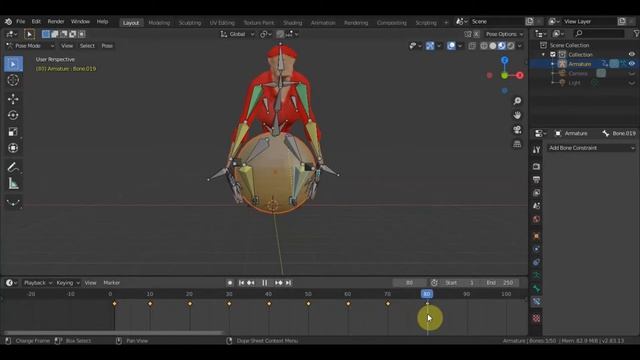Viewport: 640px width, 360px height.
Task: Switch perspective/orthographic grid icon
Action: pos(517,144)
